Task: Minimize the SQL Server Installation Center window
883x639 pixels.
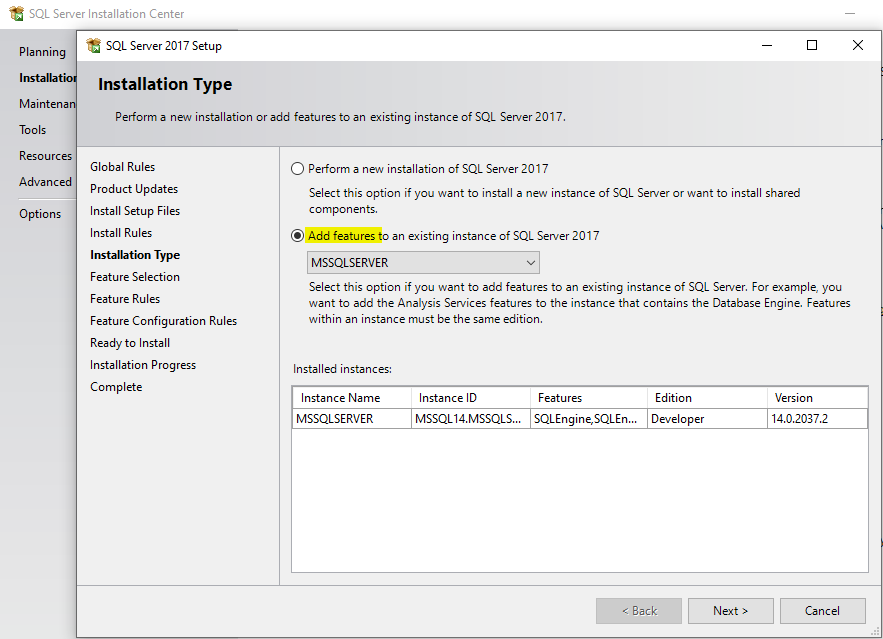Action: (850, 14)
